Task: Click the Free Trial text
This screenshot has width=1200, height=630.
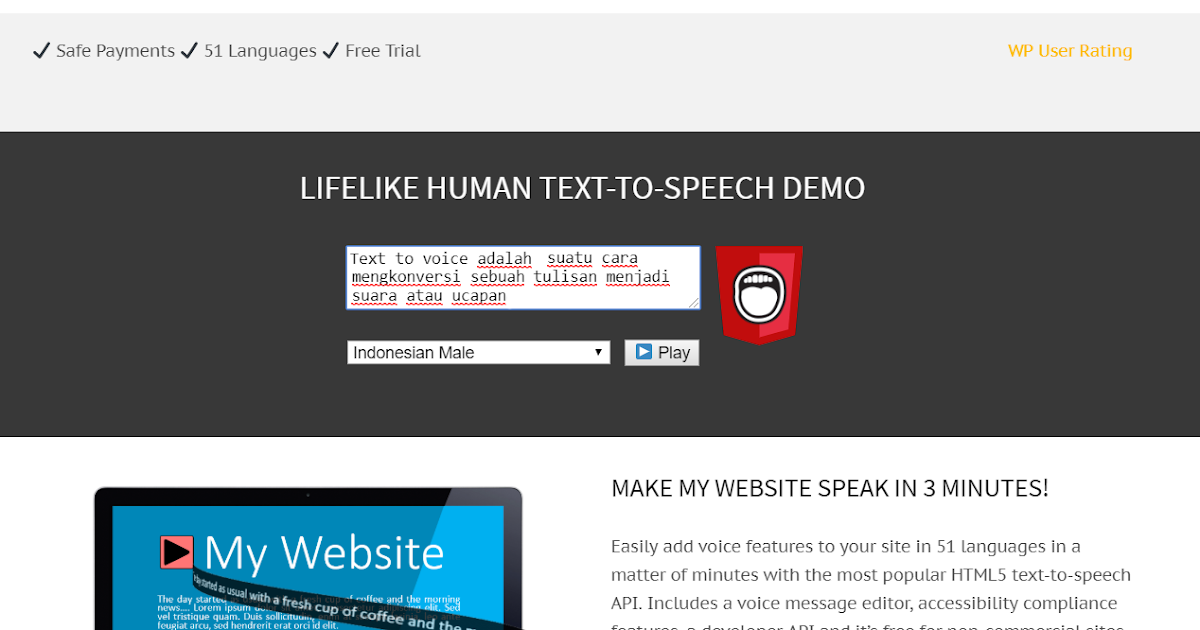Action: (383, 51)
